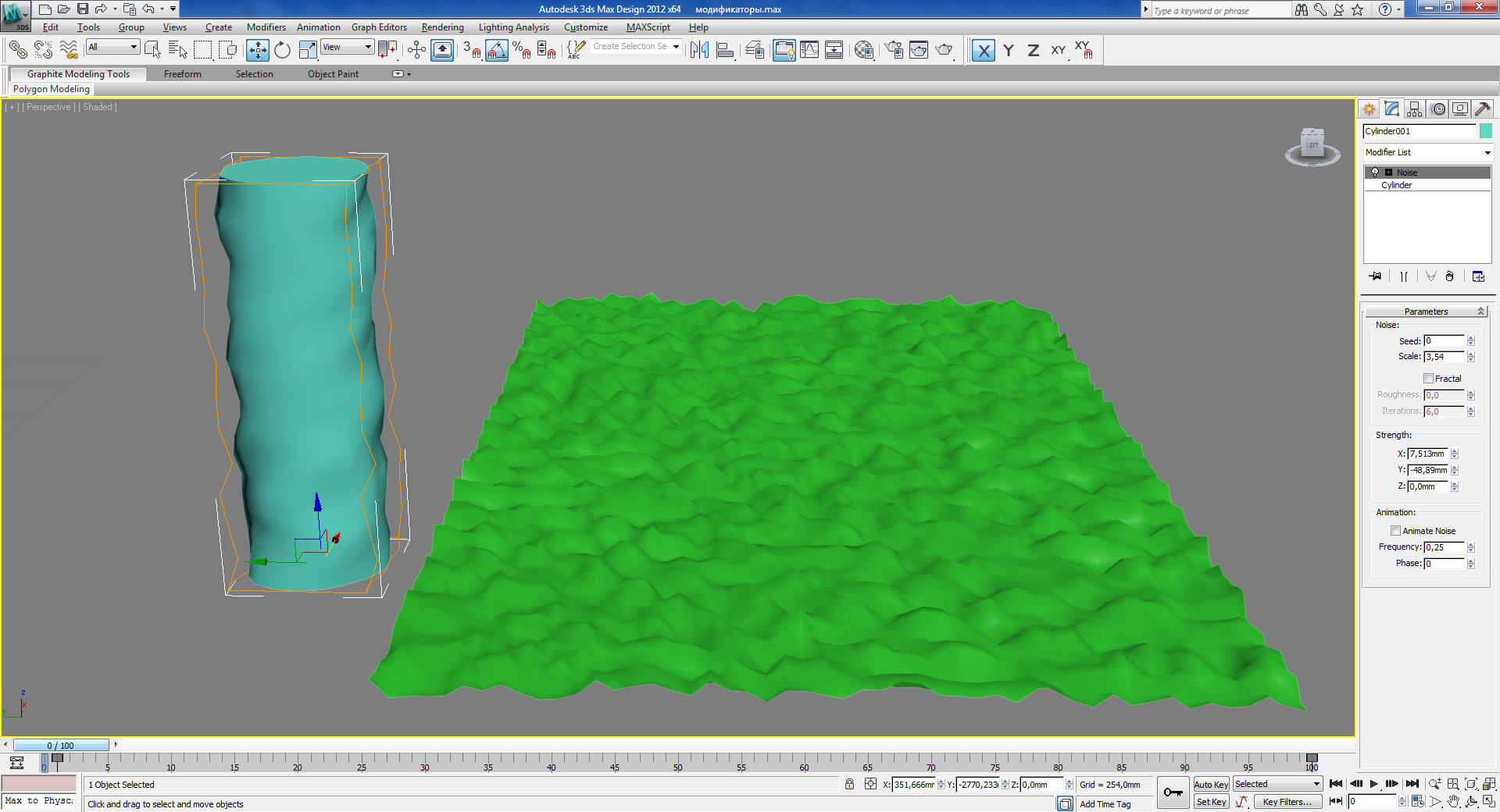Open the Modifier List dropdown
The image size is (1500, 812).
click(x=1427, y=152)
